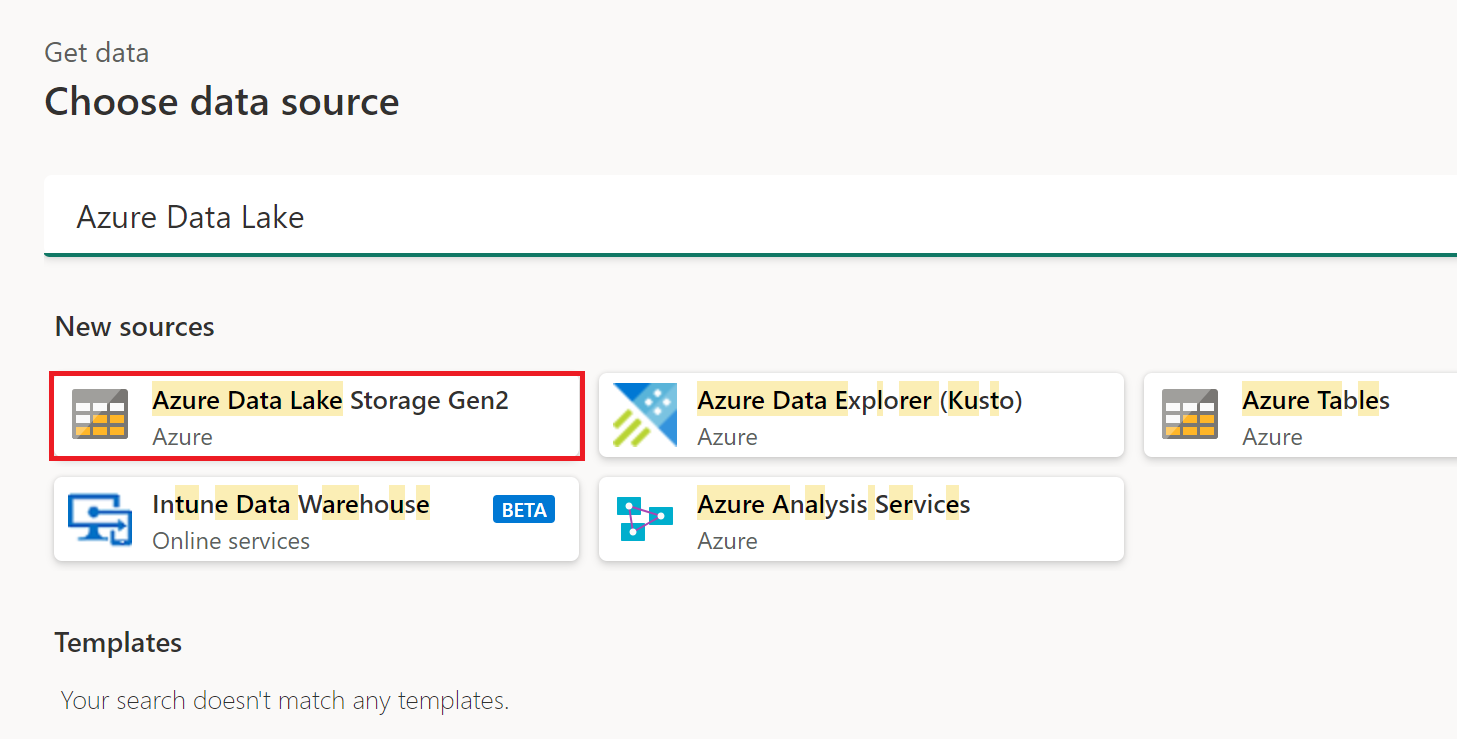
Task: Click the Intune Data Warehouse icon
Action: 99,520
